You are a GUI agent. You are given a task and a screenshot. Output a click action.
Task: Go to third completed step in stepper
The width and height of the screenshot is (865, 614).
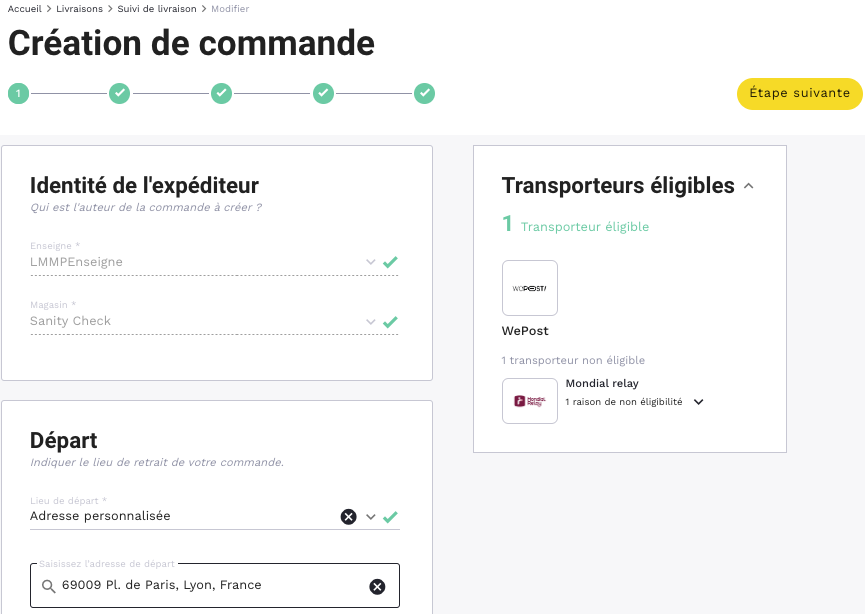click(x=221, y=94)
